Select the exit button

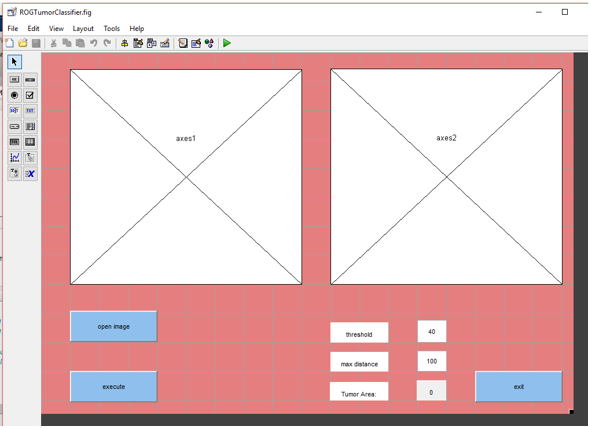click(x=519, y=387)
